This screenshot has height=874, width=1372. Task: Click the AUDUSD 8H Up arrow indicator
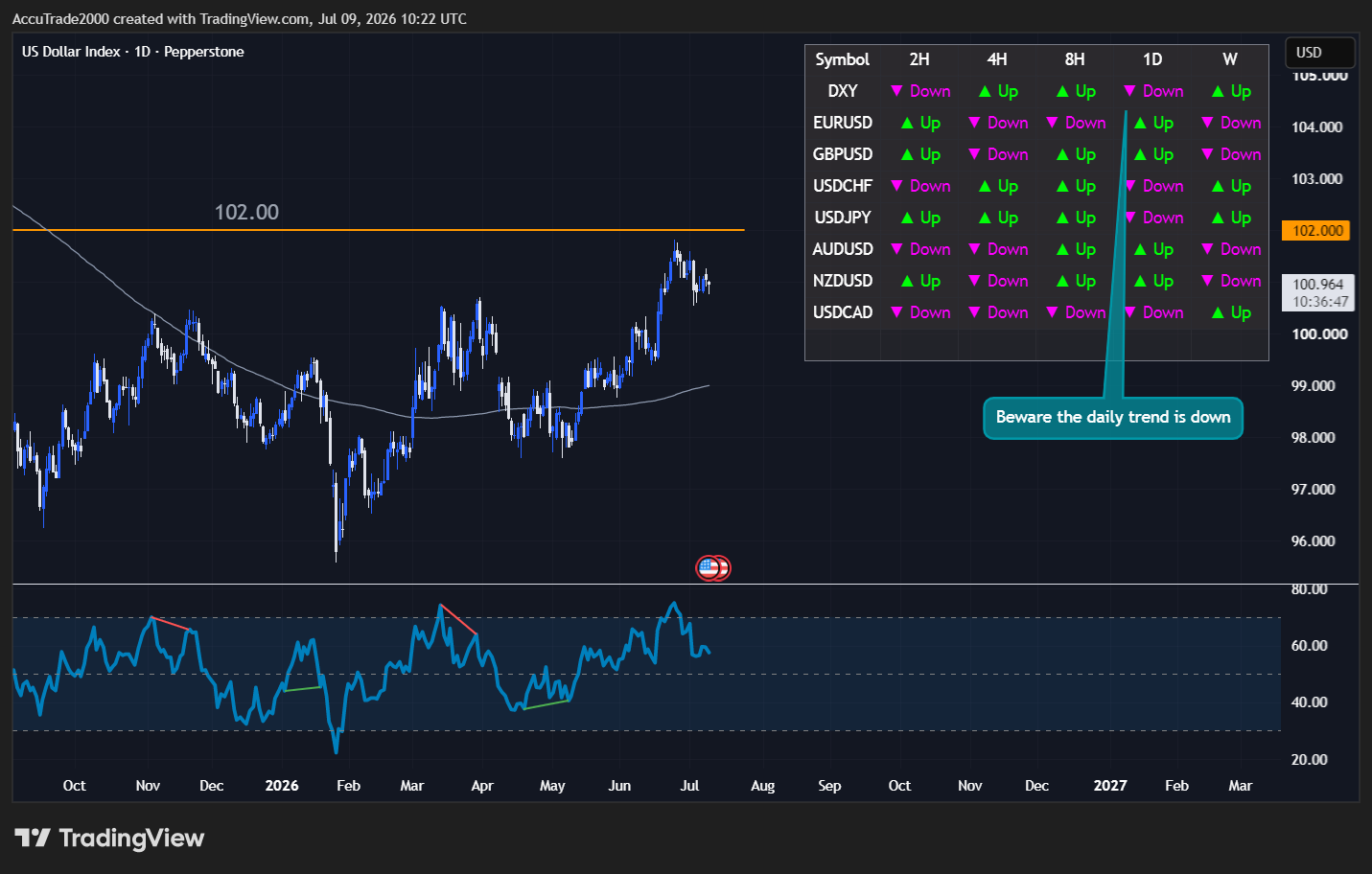click(1062, 249)
